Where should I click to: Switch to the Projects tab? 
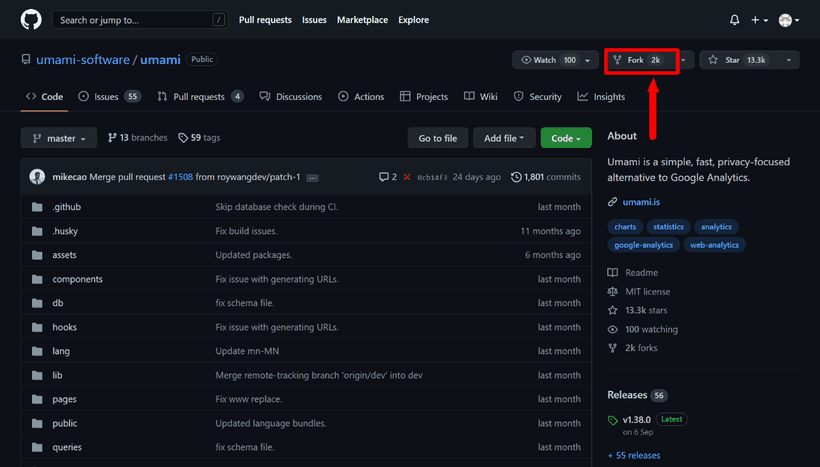[424, 97]
